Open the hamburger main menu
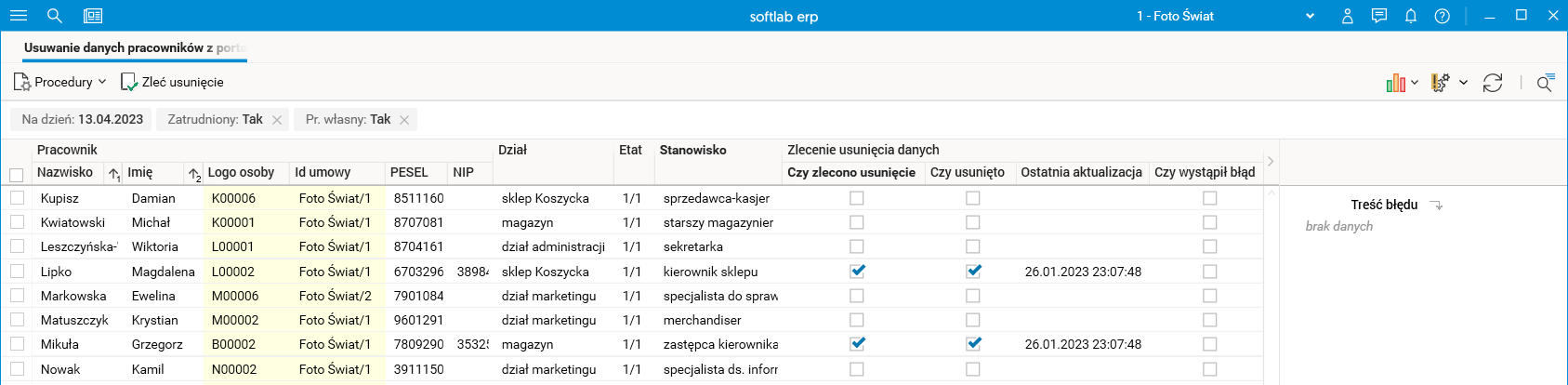Image resolution: width=1568 pixels, height=385 pixels. 18,16
